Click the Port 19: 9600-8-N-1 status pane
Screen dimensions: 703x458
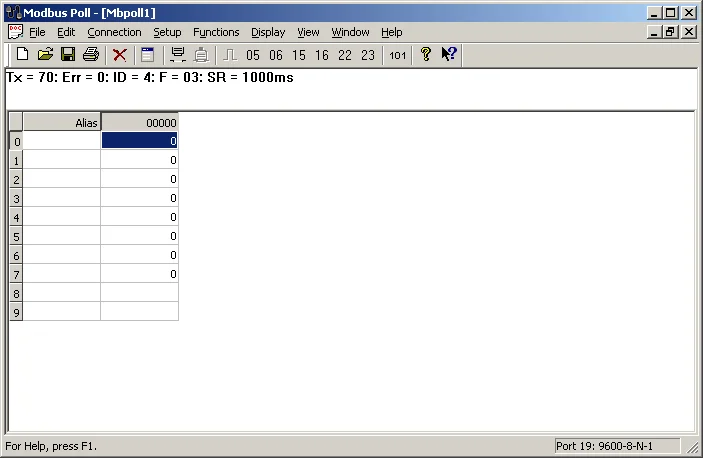[617, 446]
